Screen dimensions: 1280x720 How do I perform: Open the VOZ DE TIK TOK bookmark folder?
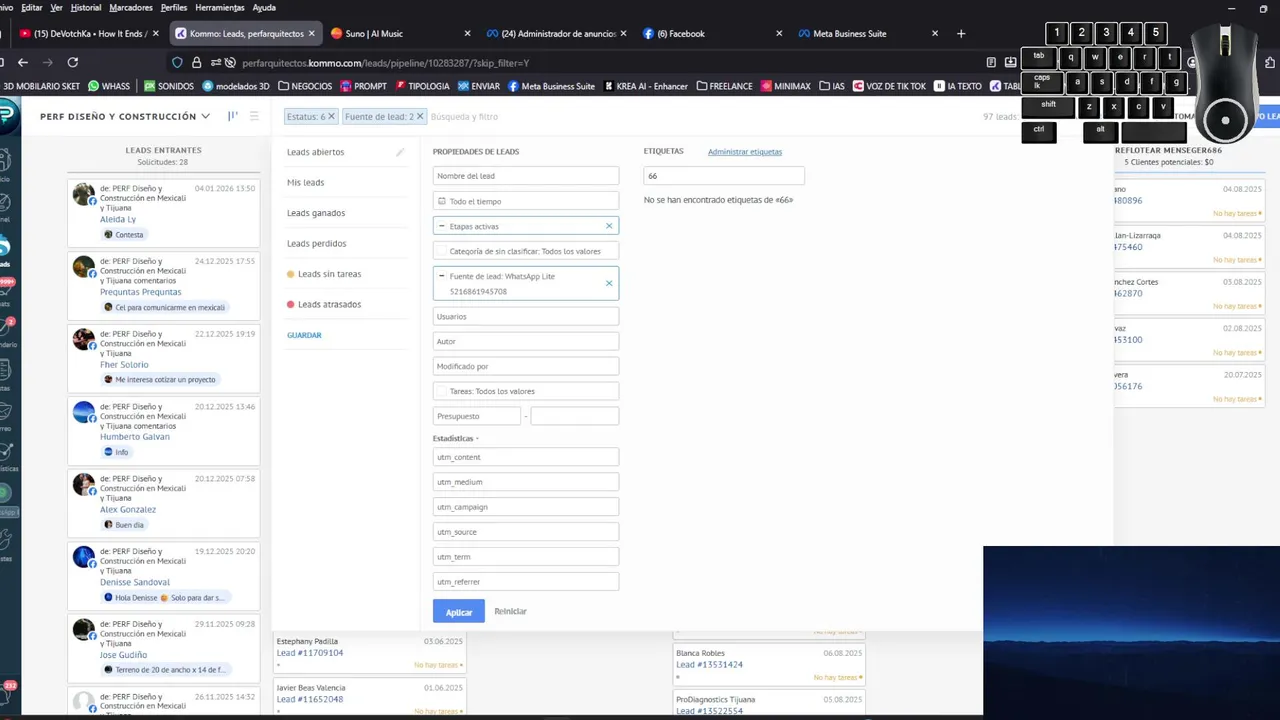tap(889, 86)
